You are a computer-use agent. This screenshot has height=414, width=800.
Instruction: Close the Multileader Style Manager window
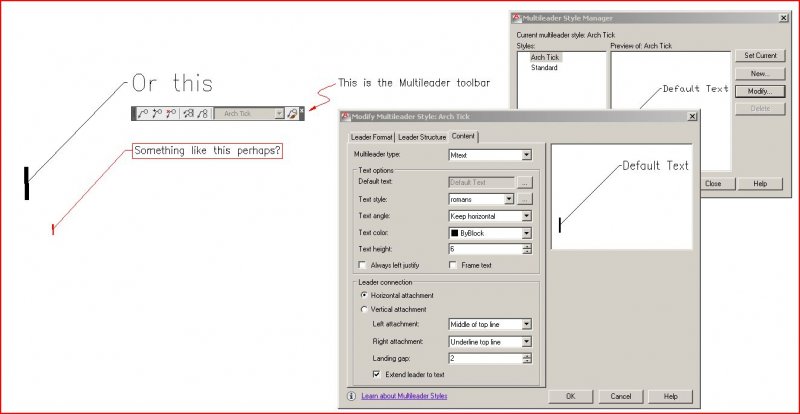click(783, 18)
